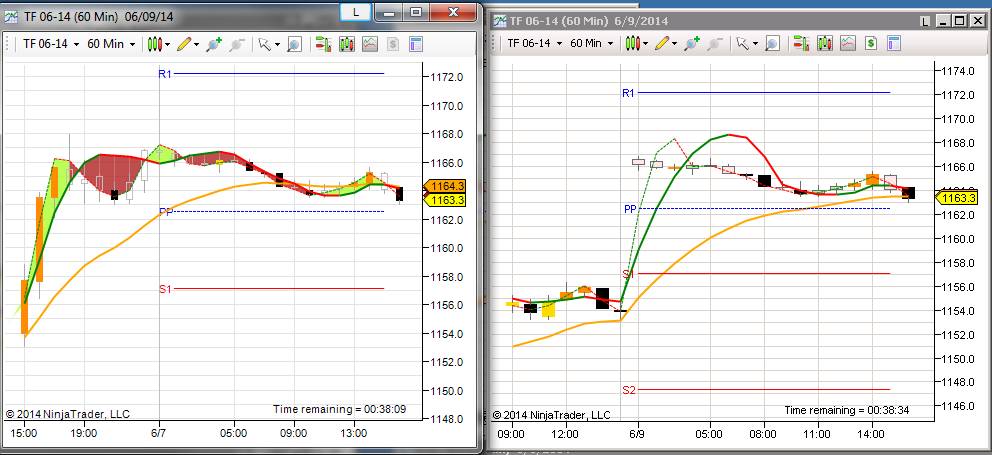Viewport: 992px width, 455px height.
Task: Click 14:00 label on right time axis
Action: pyautogui.click(x=871, y=435)
